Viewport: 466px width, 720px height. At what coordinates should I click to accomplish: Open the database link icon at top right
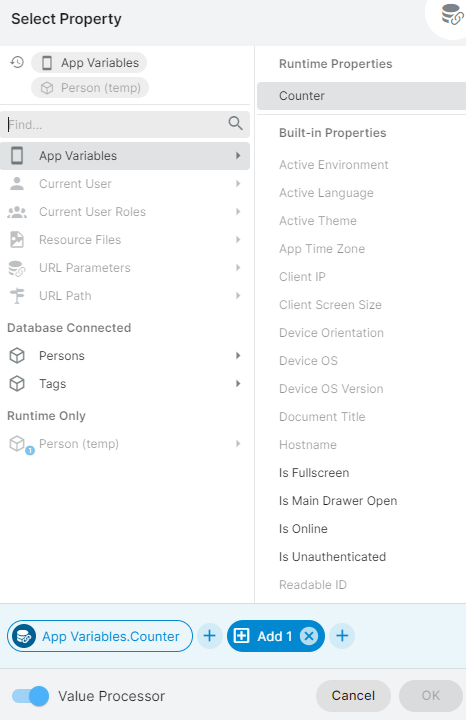[452, 14]
